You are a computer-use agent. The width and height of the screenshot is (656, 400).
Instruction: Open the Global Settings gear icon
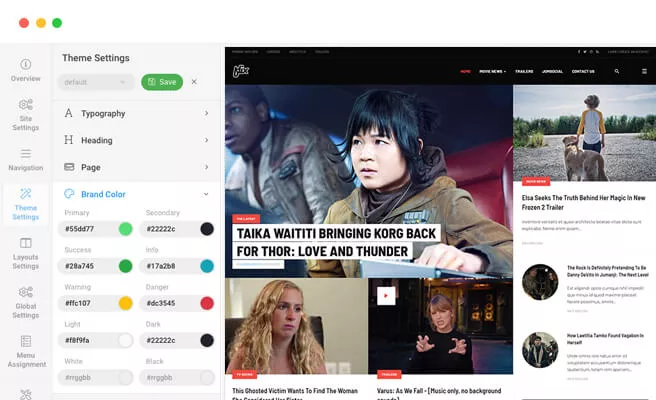(x=26, y=292)
